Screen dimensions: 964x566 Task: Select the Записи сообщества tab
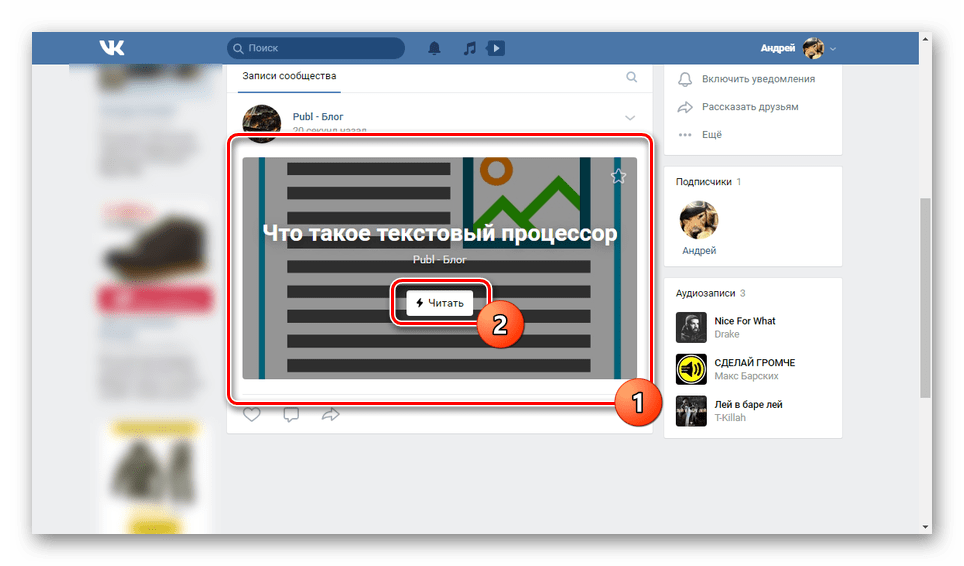289,76
